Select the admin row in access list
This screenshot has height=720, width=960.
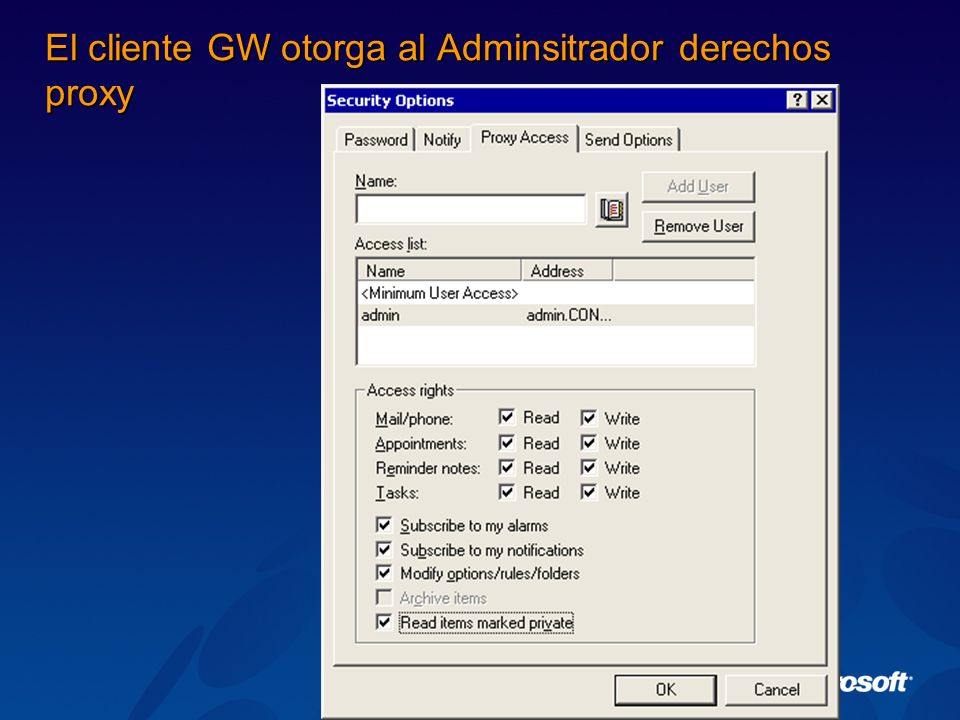[556, 315]
